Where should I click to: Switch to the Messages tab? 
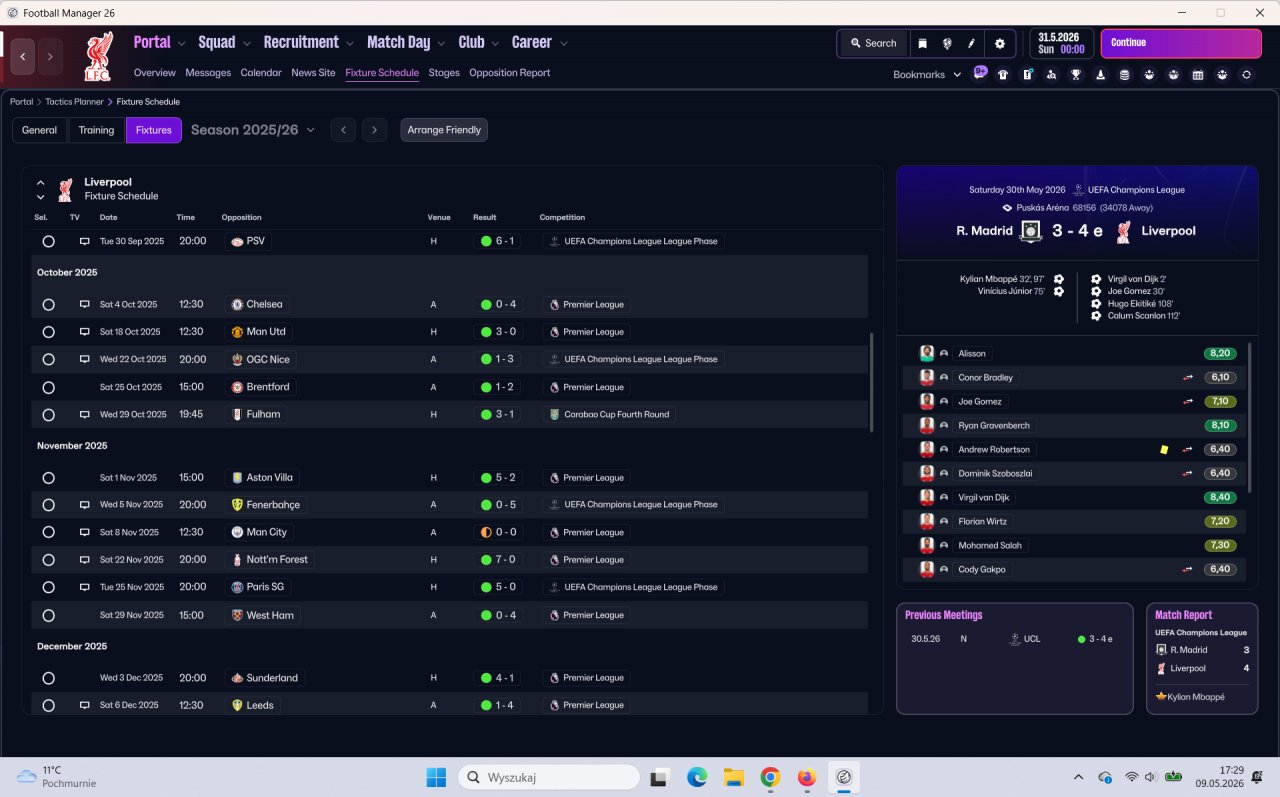click(x=208, y=73)
